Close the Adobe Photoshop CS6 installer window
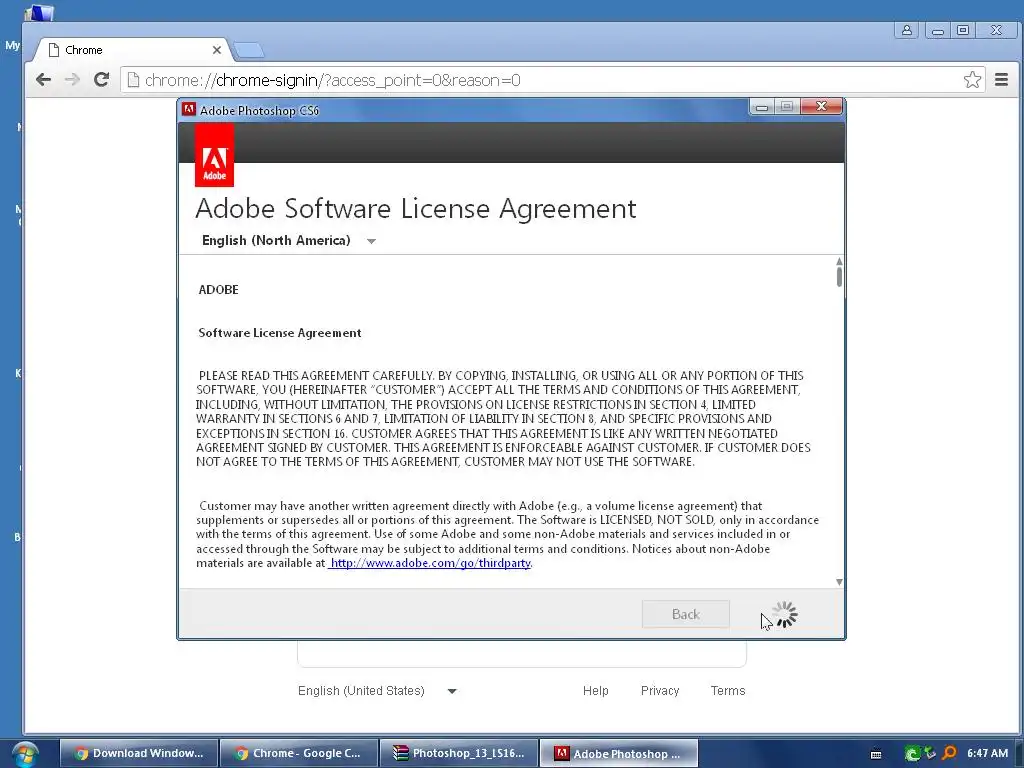 click(x=822, y=106)
